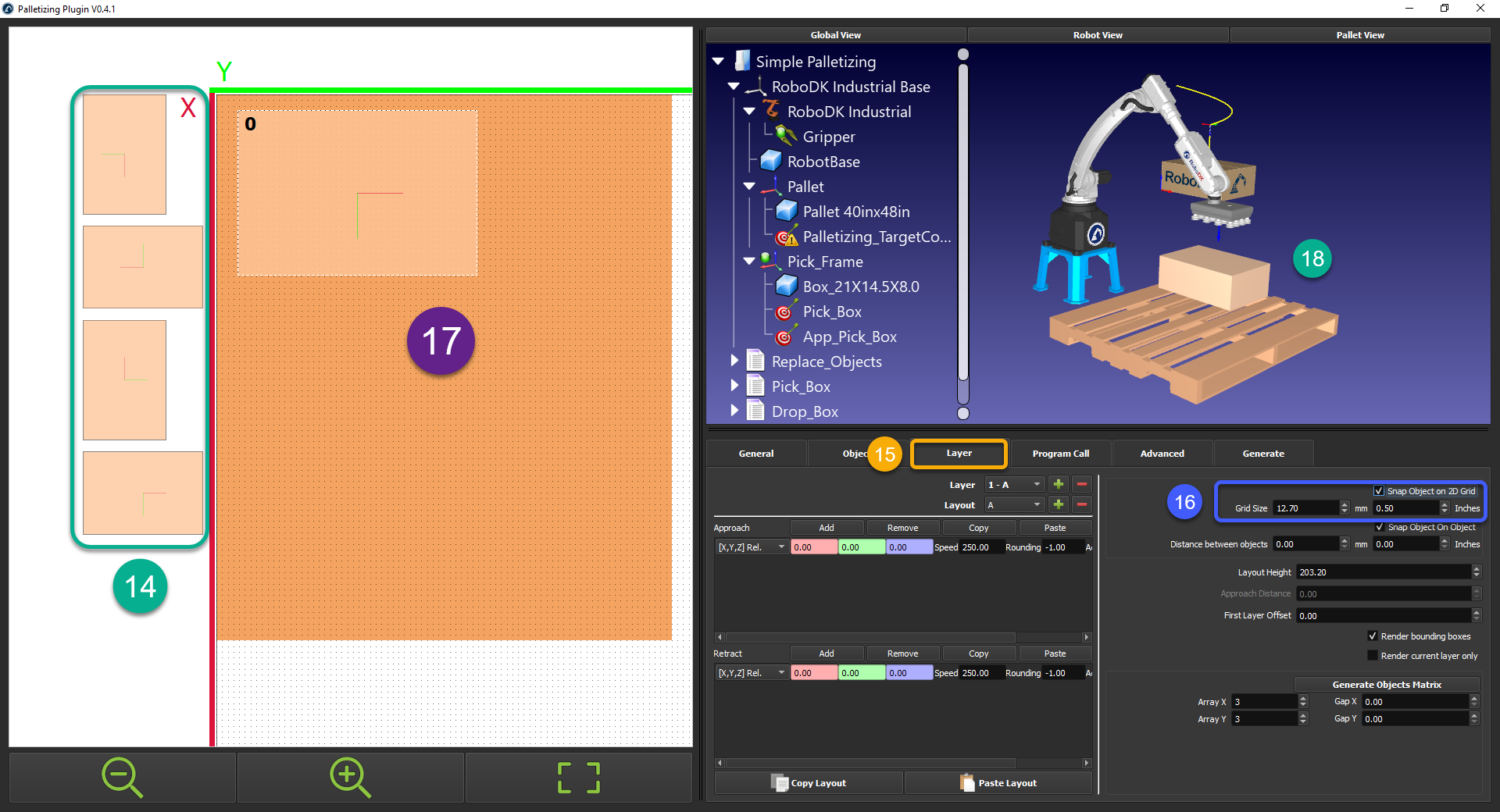Open the Generate tab
The image size is (1500, 812).
coord(1262,454)
